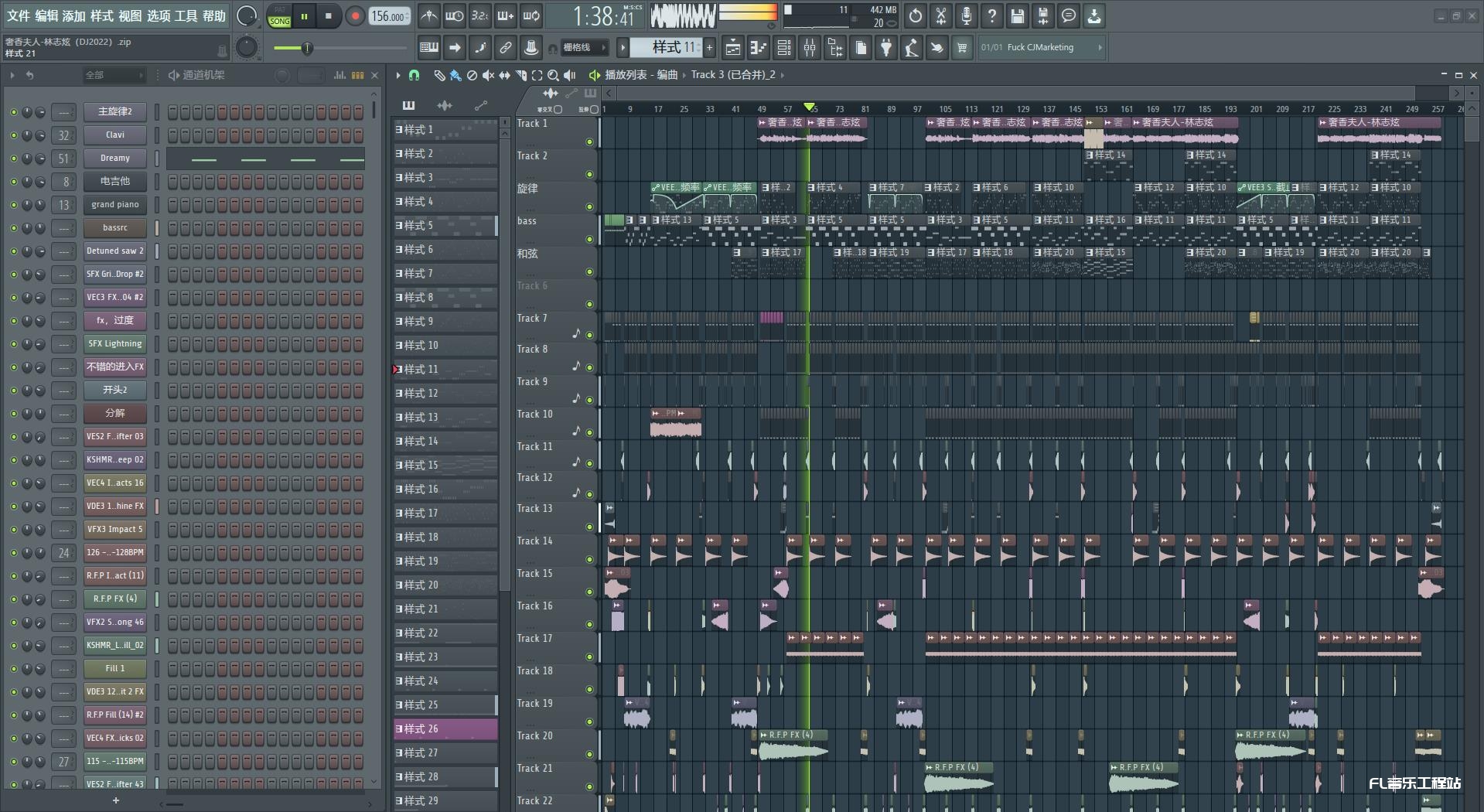
Task: Select the playlist zoom magnifier tool
Action: coord(553,75)
